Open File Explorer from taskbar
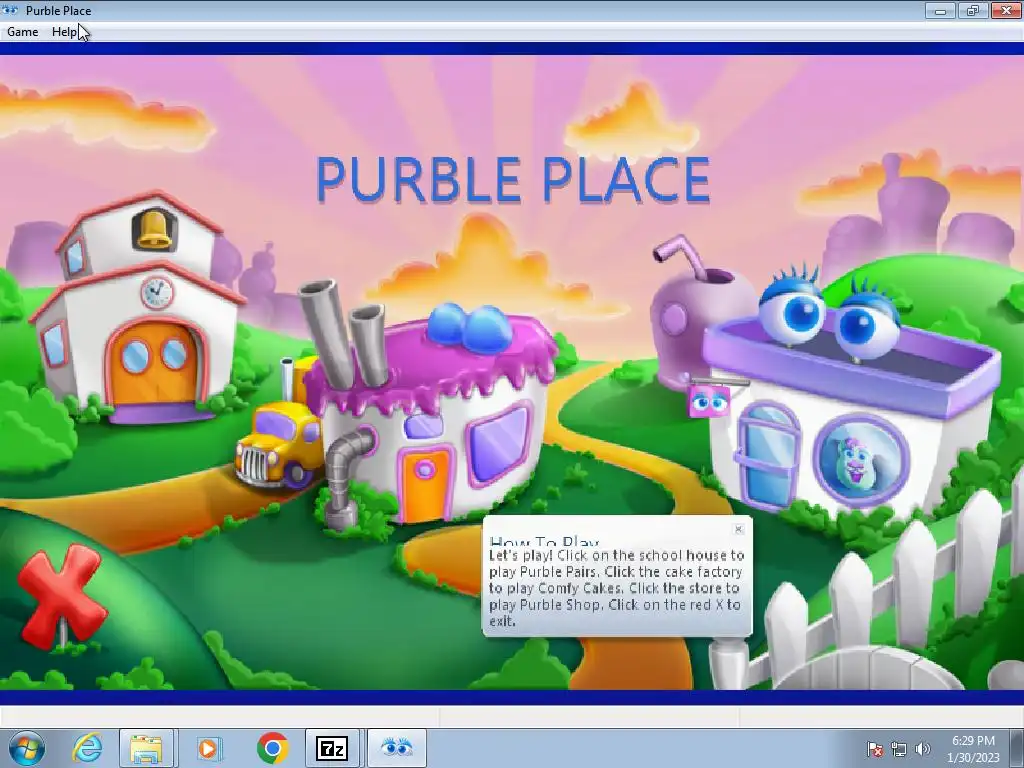 coord(146,748)
